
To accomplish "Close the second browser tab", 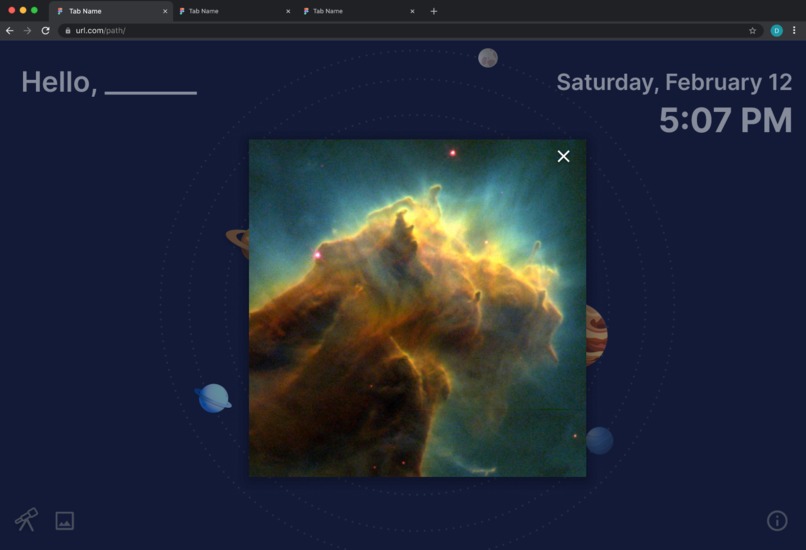I will pyautogui.click(x=288, y=11).
